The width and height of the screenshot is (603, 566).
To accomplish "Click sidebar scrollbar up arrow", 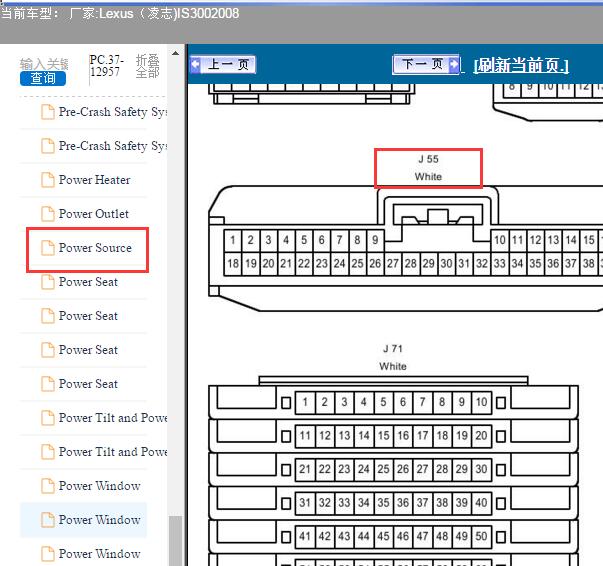I will point(175,53).
